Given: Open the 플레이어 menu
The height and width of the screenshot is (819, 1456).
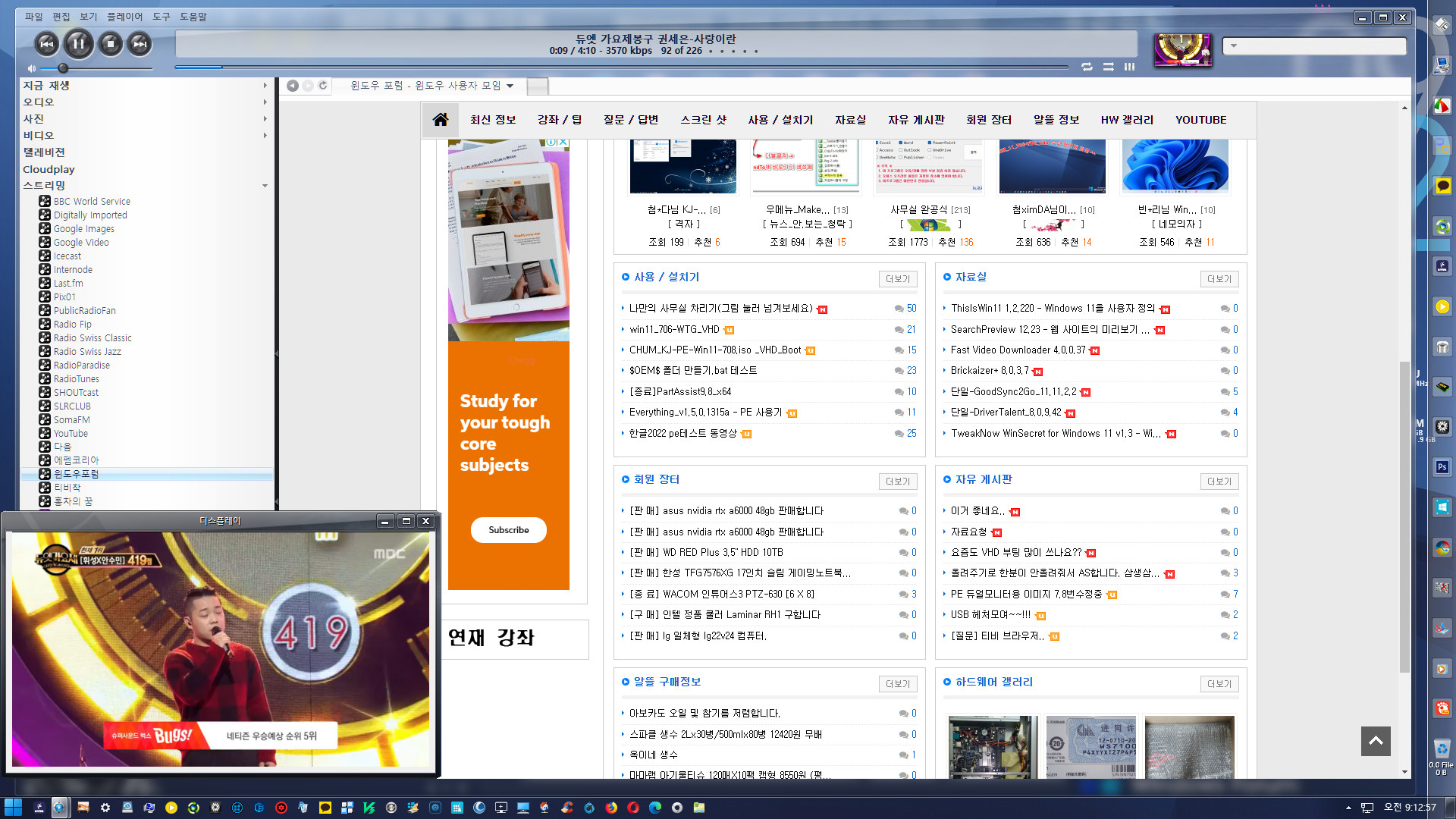Looking at the screenshot, I should pyautogui.click(x=124, y=17).
